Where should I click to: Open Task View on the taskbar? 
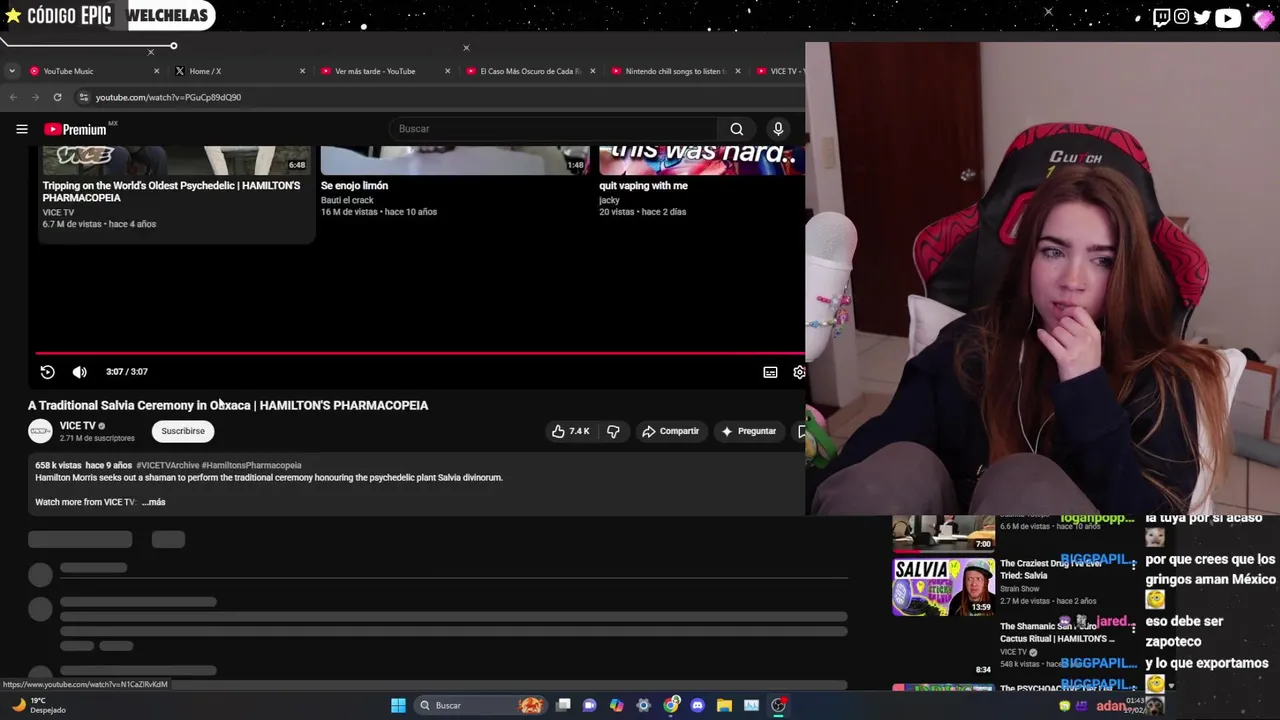[563, 705]
